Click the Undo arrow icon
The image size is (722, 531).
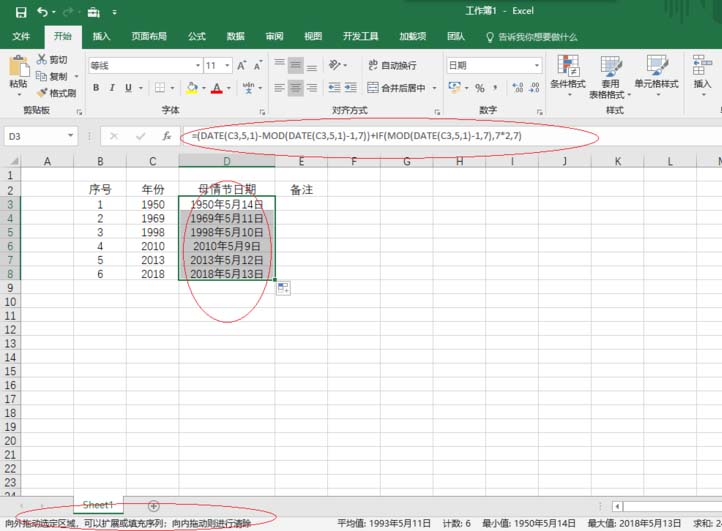click(x=42, y=12)
